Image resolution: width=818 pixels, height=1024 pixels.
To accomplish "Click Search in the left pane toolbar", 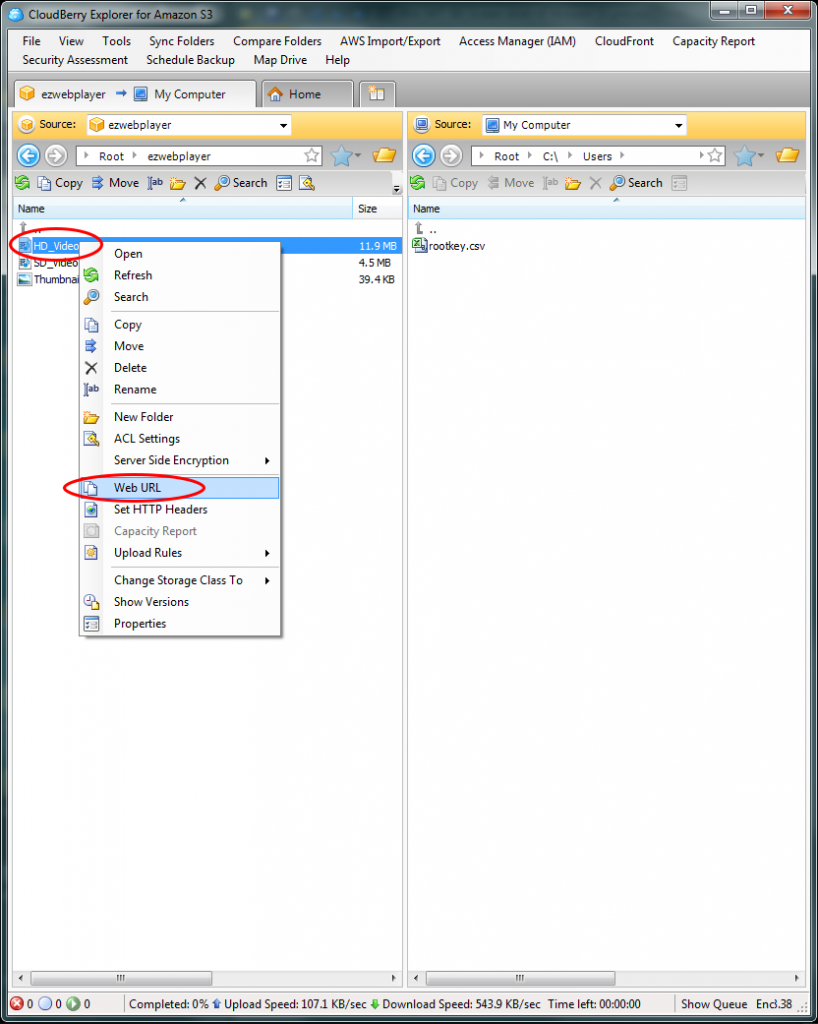I will pyautogui.click(x=241, y=183).
